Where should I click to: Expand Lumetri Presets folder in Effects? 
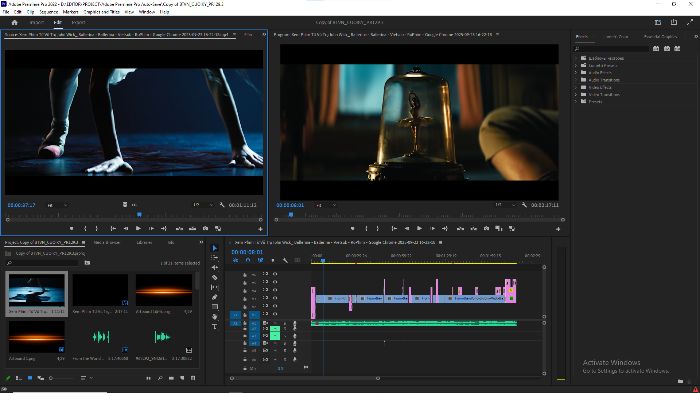click(576, 66)
